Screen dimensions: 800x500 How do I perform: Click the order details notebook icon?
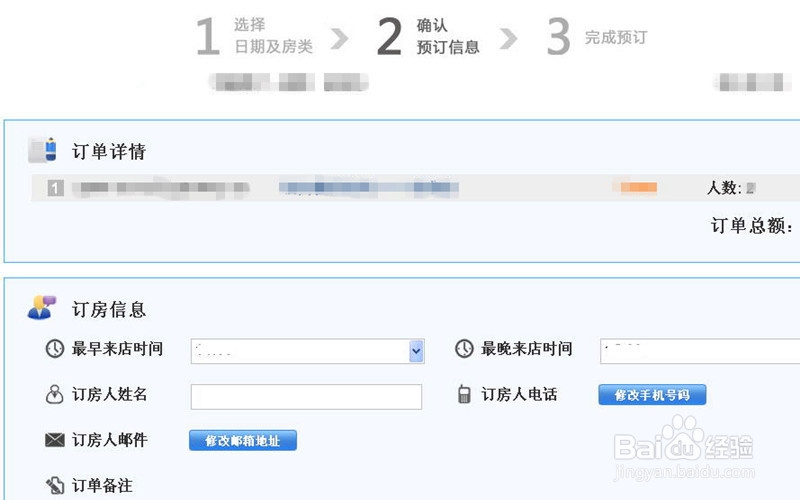click(42, 150)
